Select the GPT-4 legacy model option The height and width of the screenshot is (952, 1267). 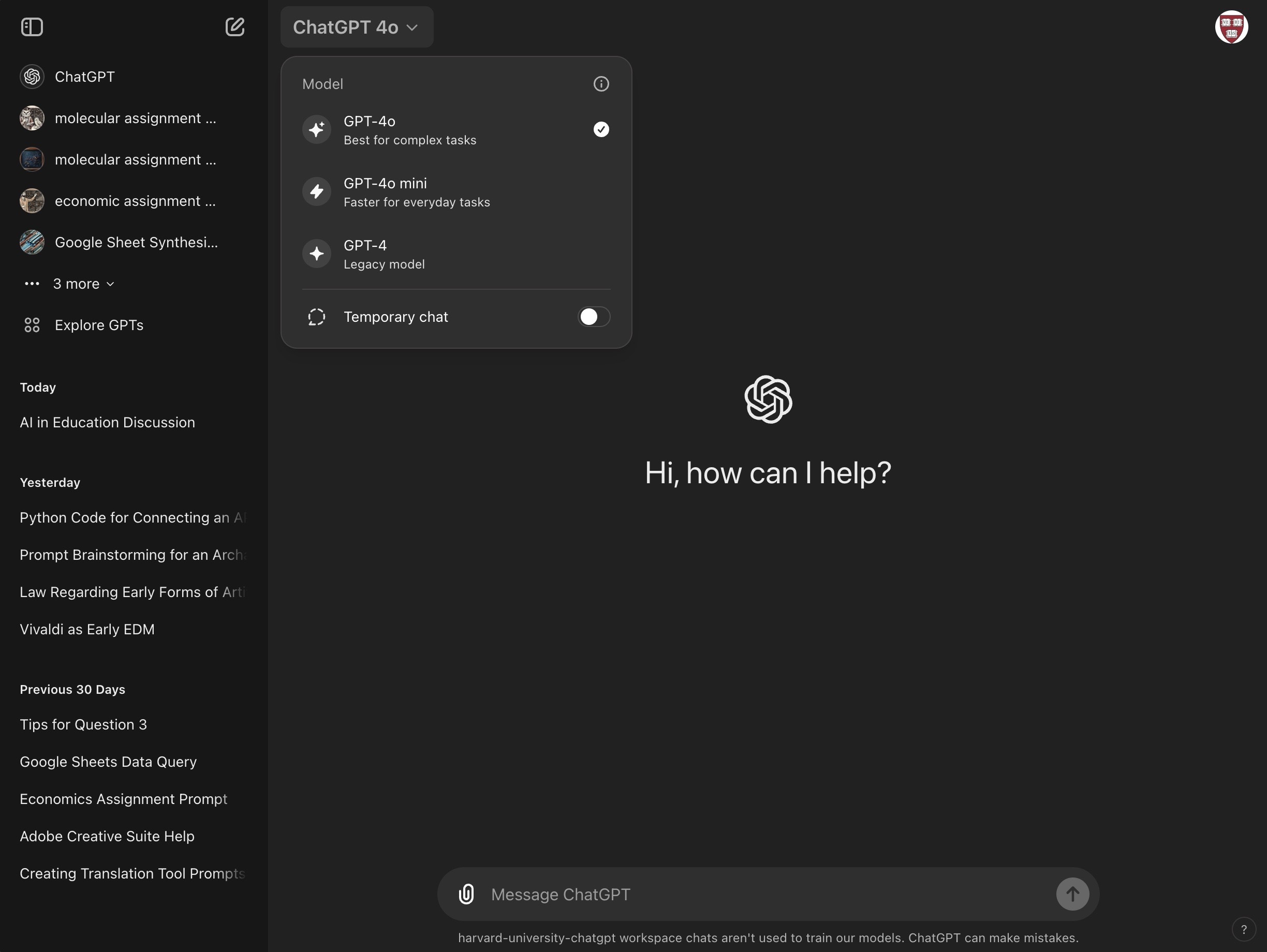(x=384, y=254)
